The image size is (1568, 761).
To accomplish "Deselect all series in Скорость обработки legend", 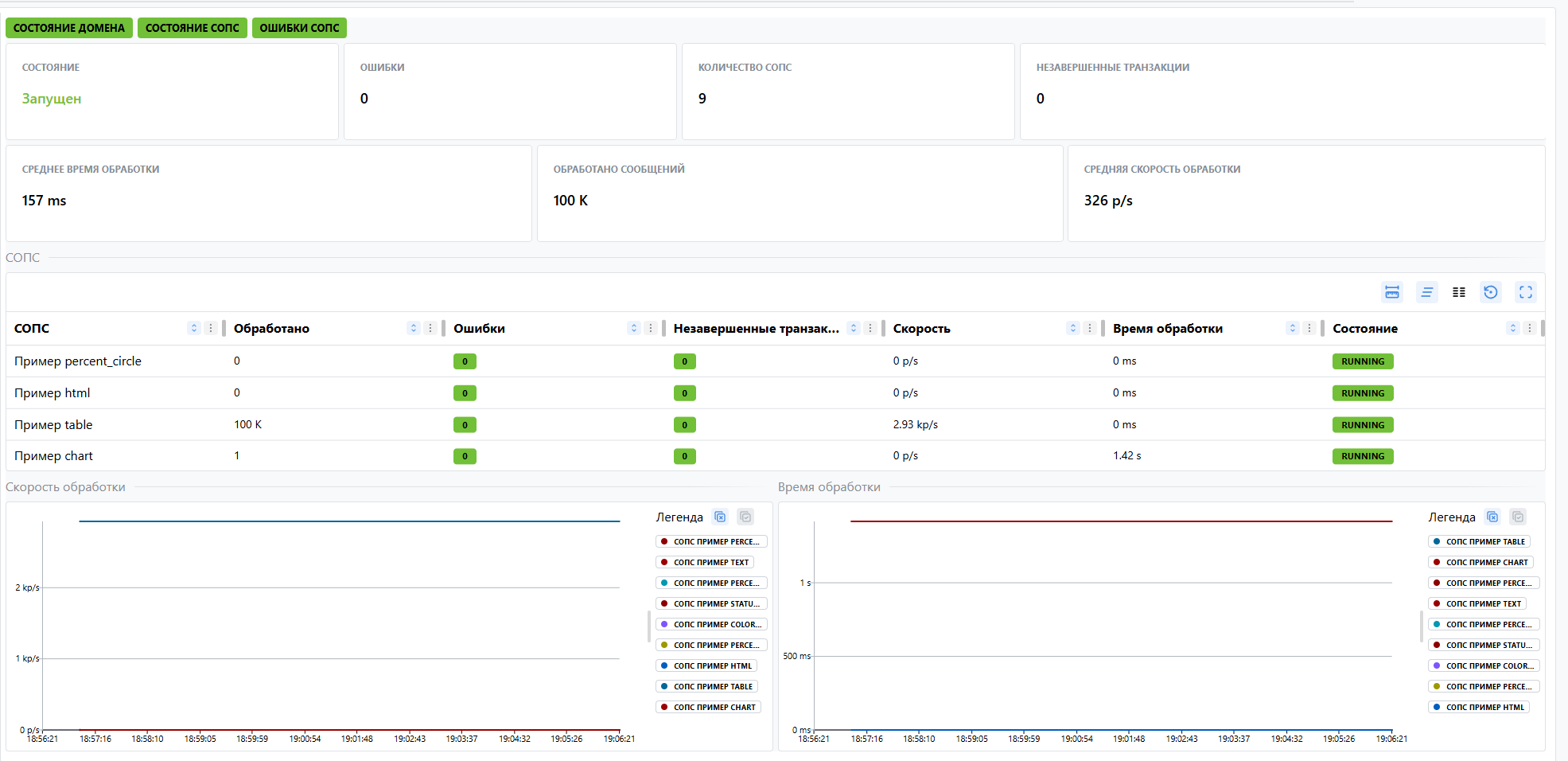I will [720, 517].
